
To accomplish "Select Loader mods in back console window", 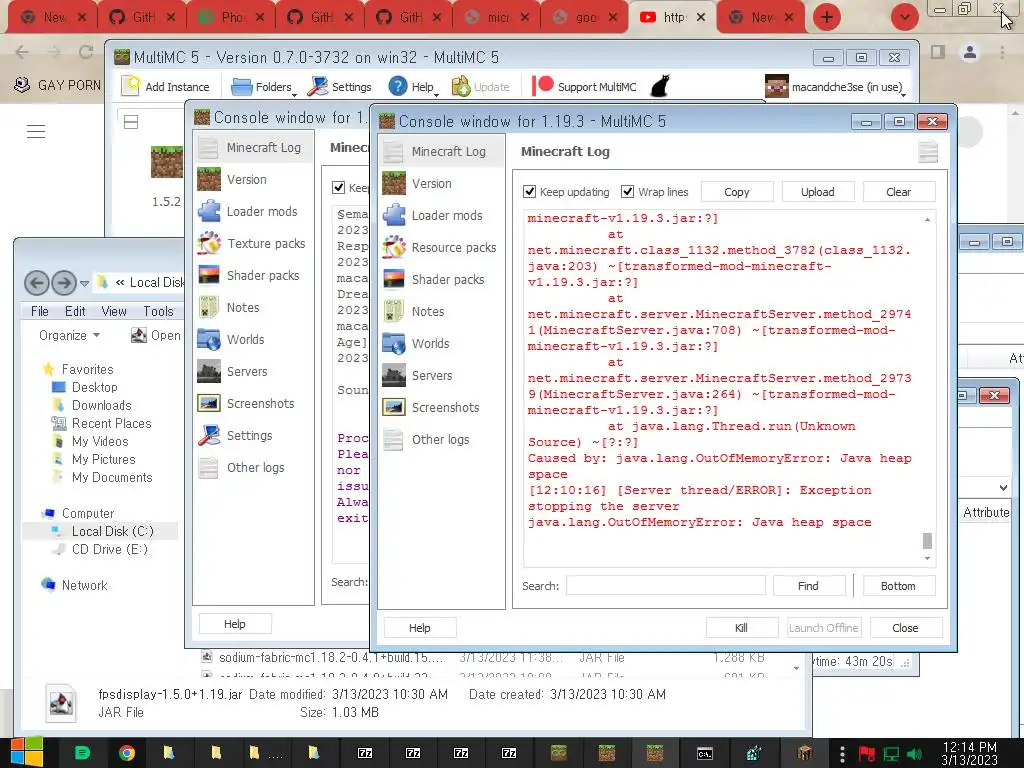I will [x=254, y=212].
